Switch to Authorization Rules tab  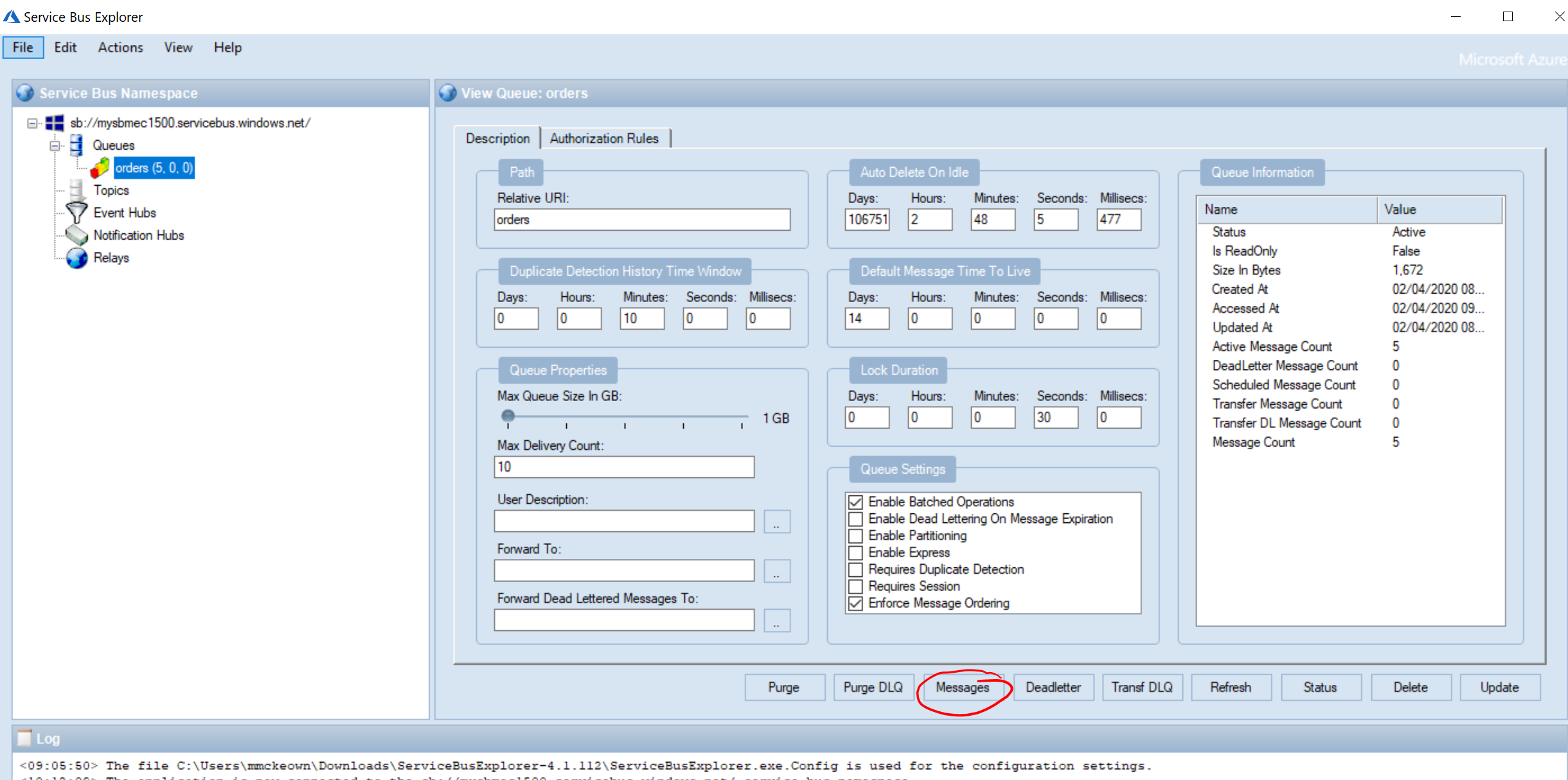coord(603,138)
